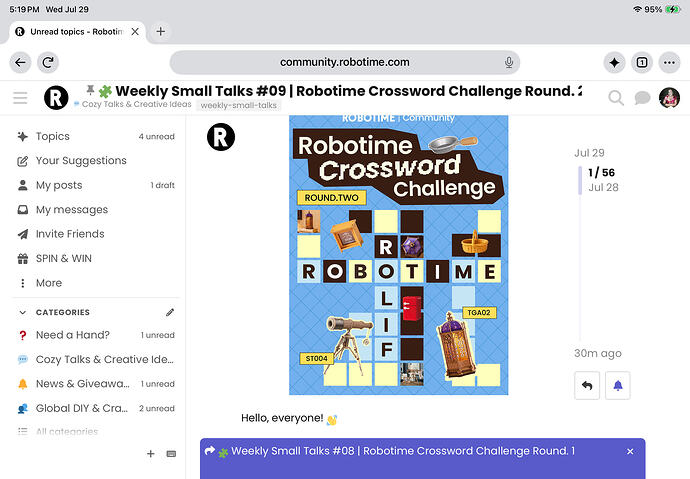Open My posts in sidebar
The height and width of the screenshot is (479, 690).
click(x=95, y=185)
